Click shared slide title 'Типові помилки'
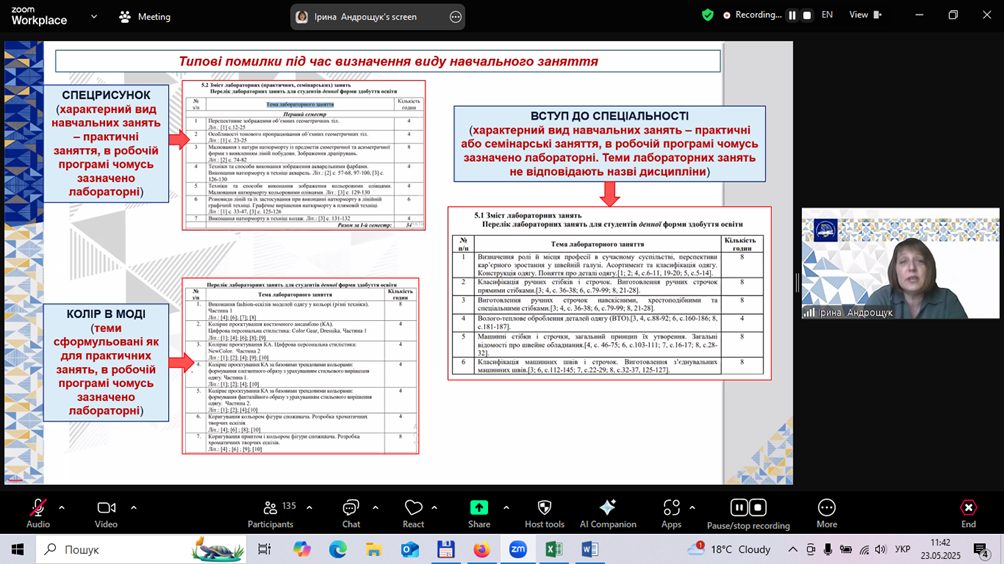 click(x=388, y=61)
